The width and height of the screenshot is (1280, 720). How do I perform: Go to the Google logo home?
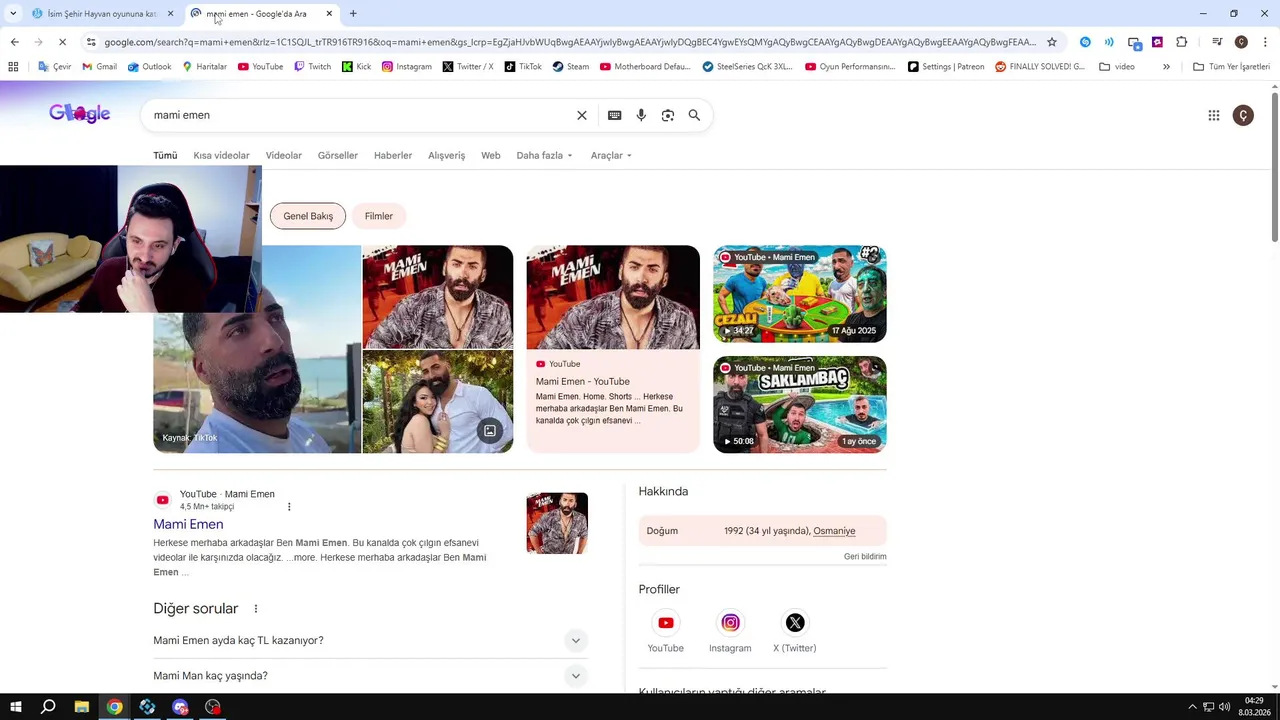79,113
